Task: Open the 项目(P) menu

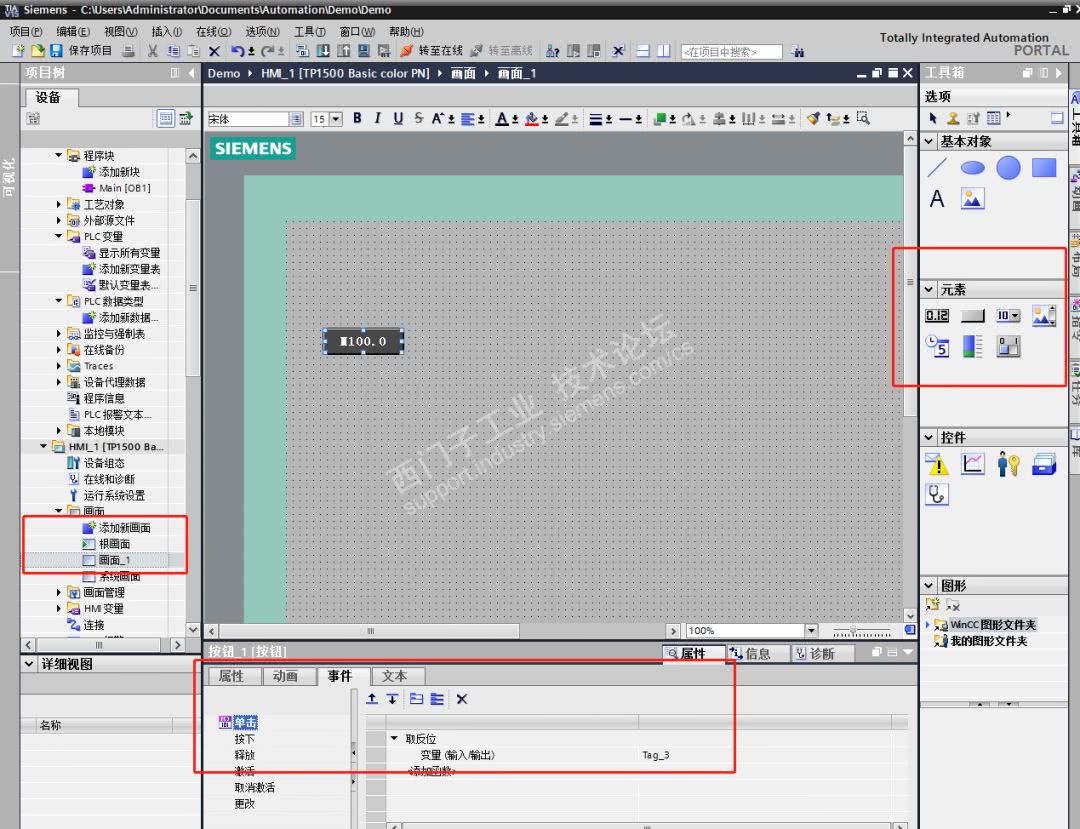Action: tap(26, 32)
